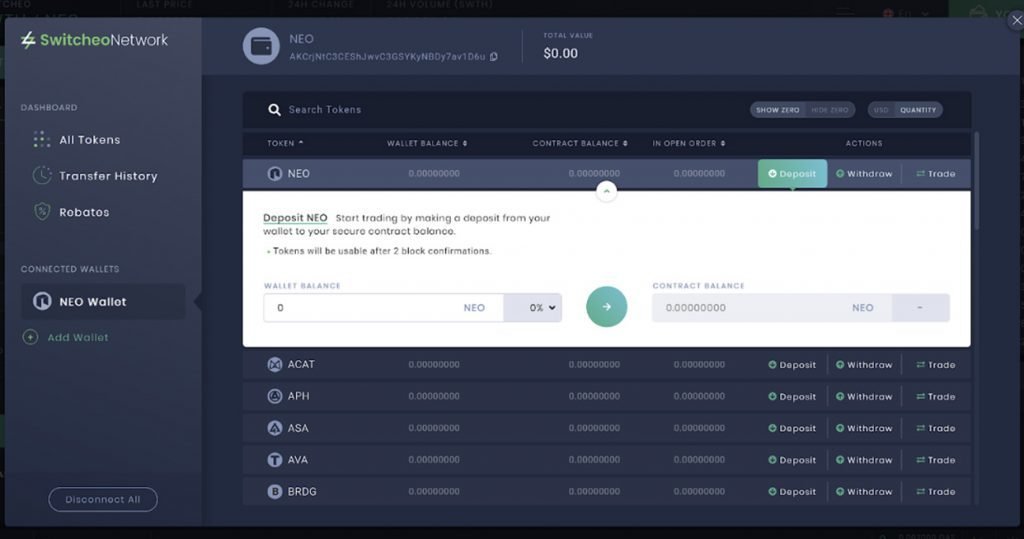Click Trade in BRDG row

tap(936, 491)
